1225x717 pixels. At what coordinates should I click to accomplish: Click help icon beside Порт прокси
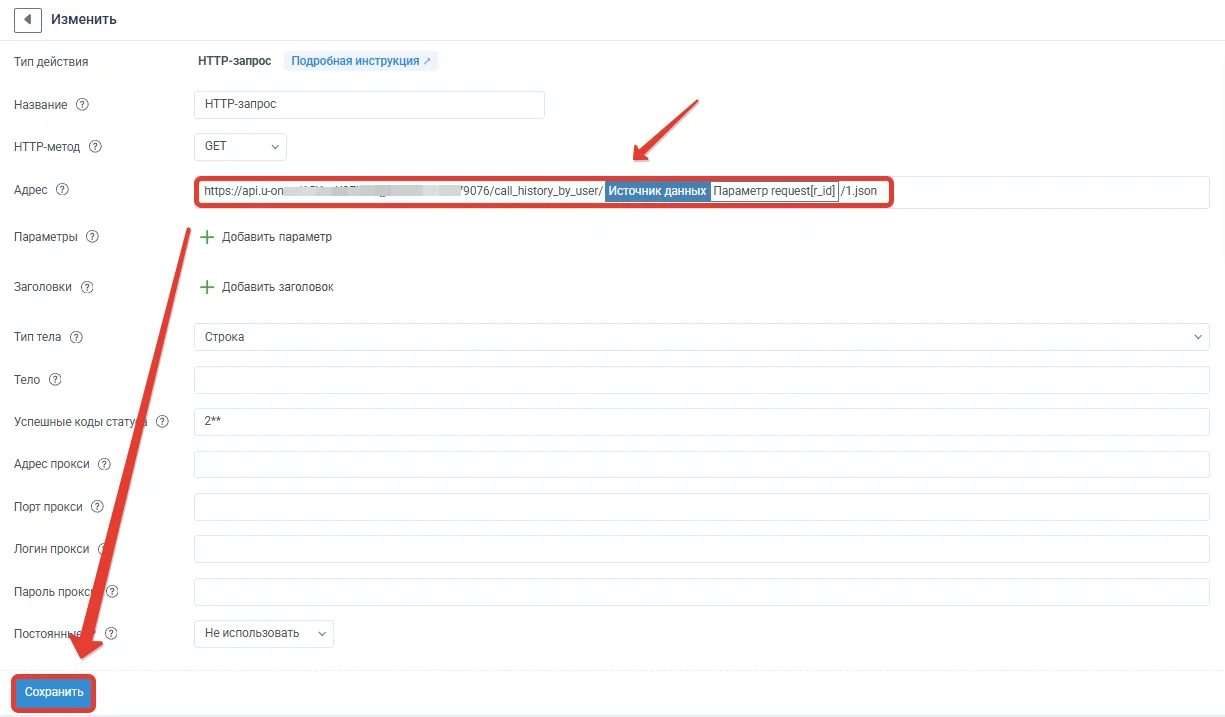point(97,507)
